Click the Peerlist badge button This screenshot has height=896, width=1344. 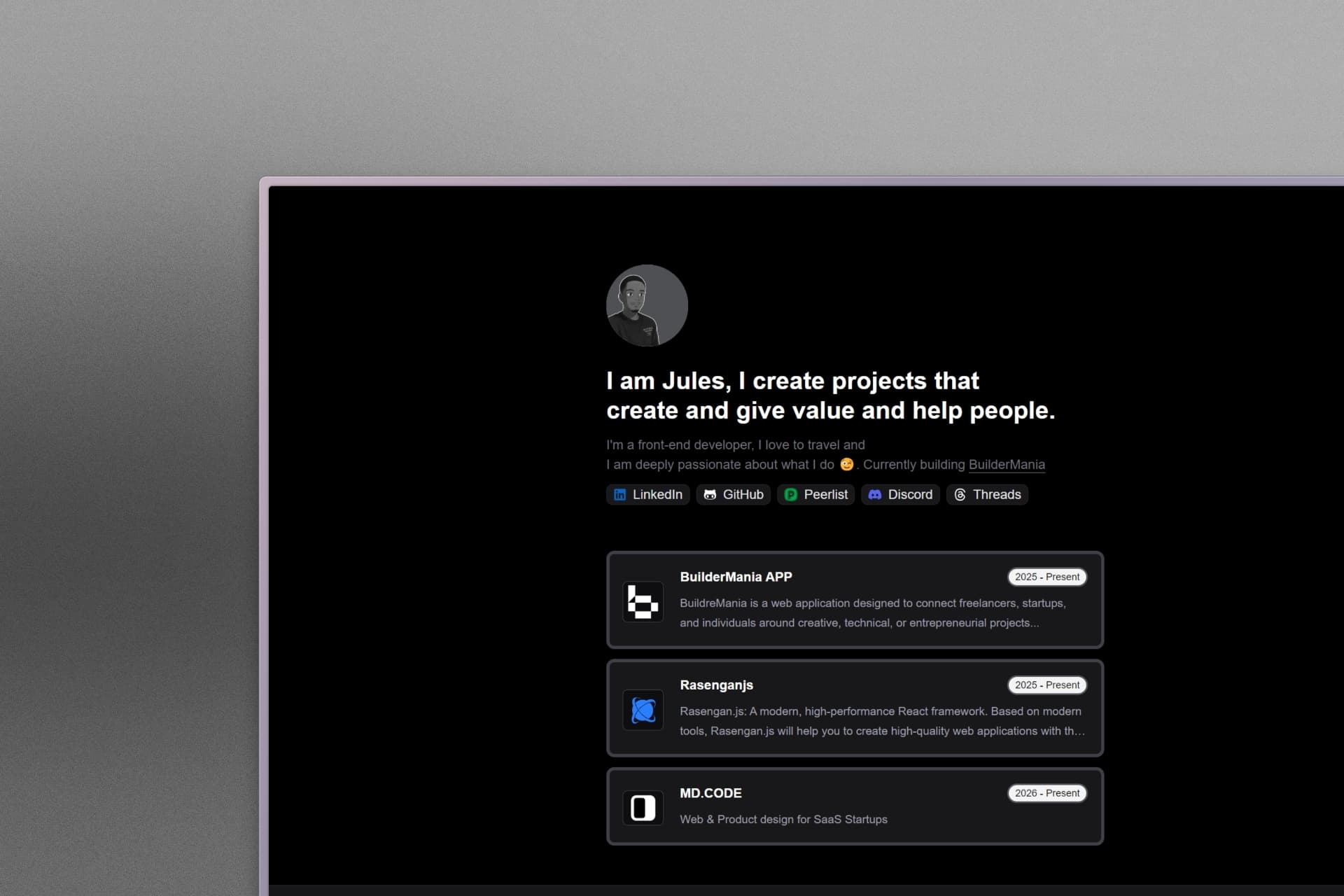click(x=815, y=495)
